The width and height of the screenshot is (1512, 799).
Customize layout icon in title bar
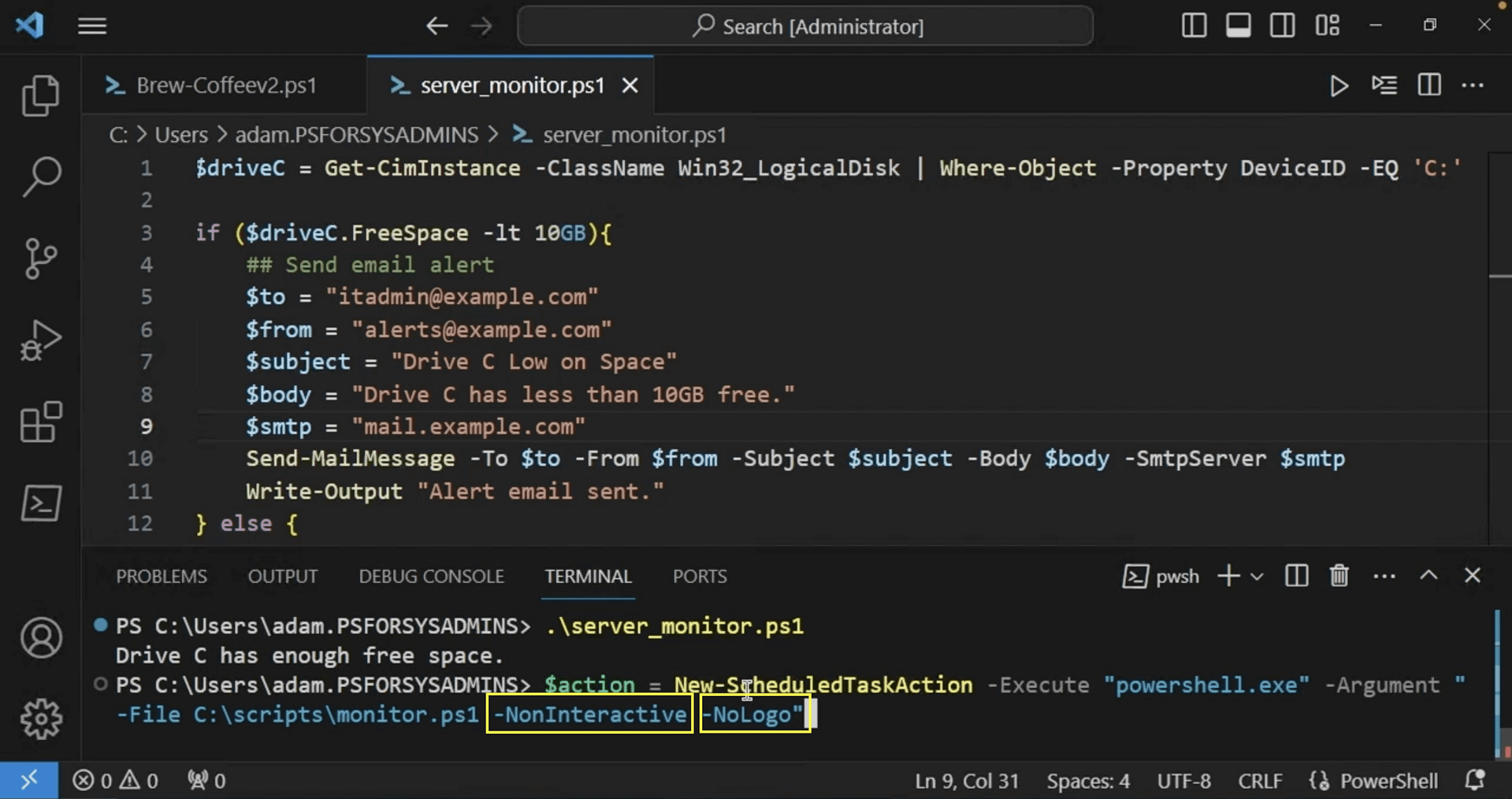1327,26
